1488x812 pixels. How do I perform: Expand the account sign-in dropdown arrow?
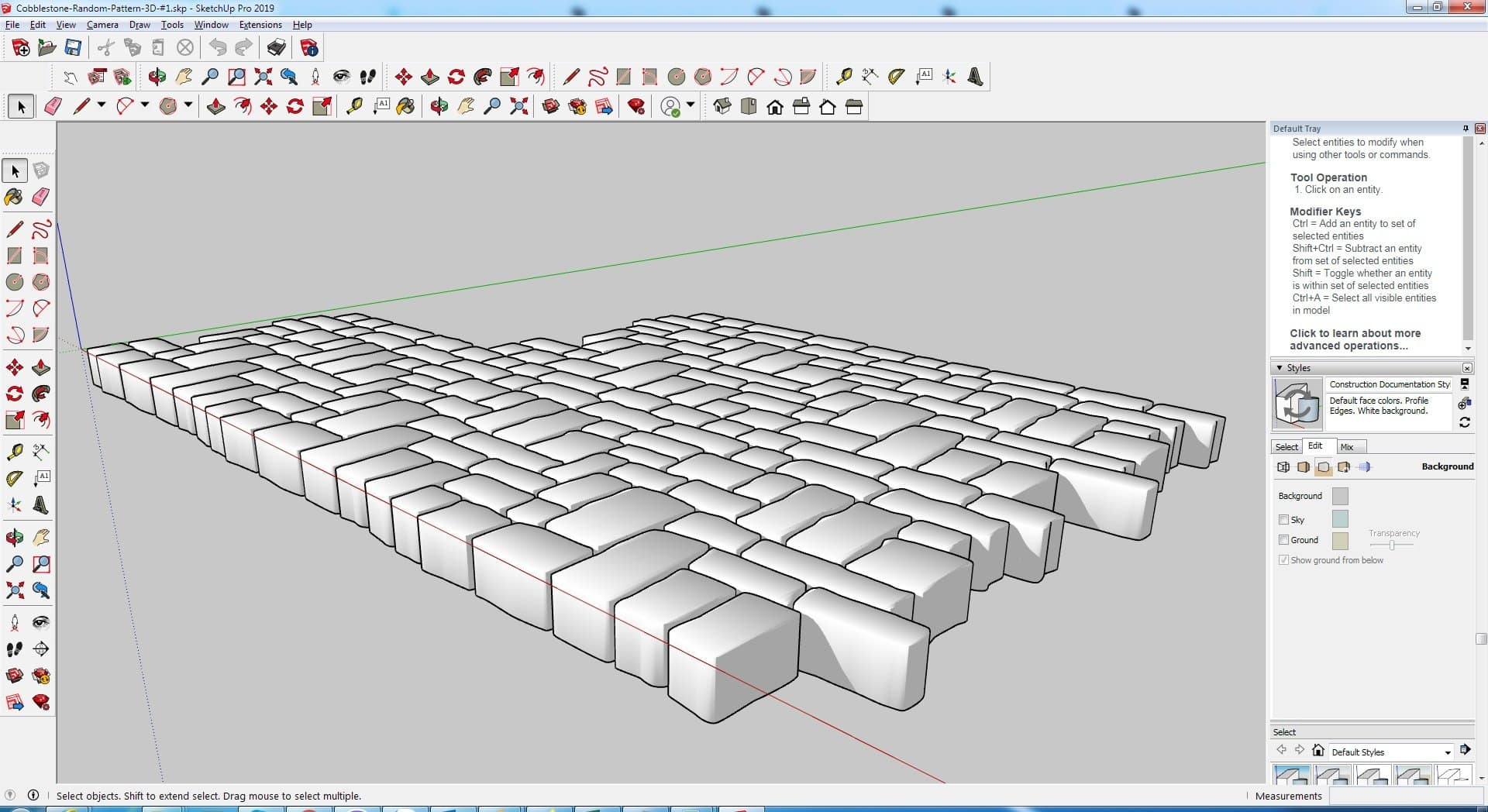(691, 105)
